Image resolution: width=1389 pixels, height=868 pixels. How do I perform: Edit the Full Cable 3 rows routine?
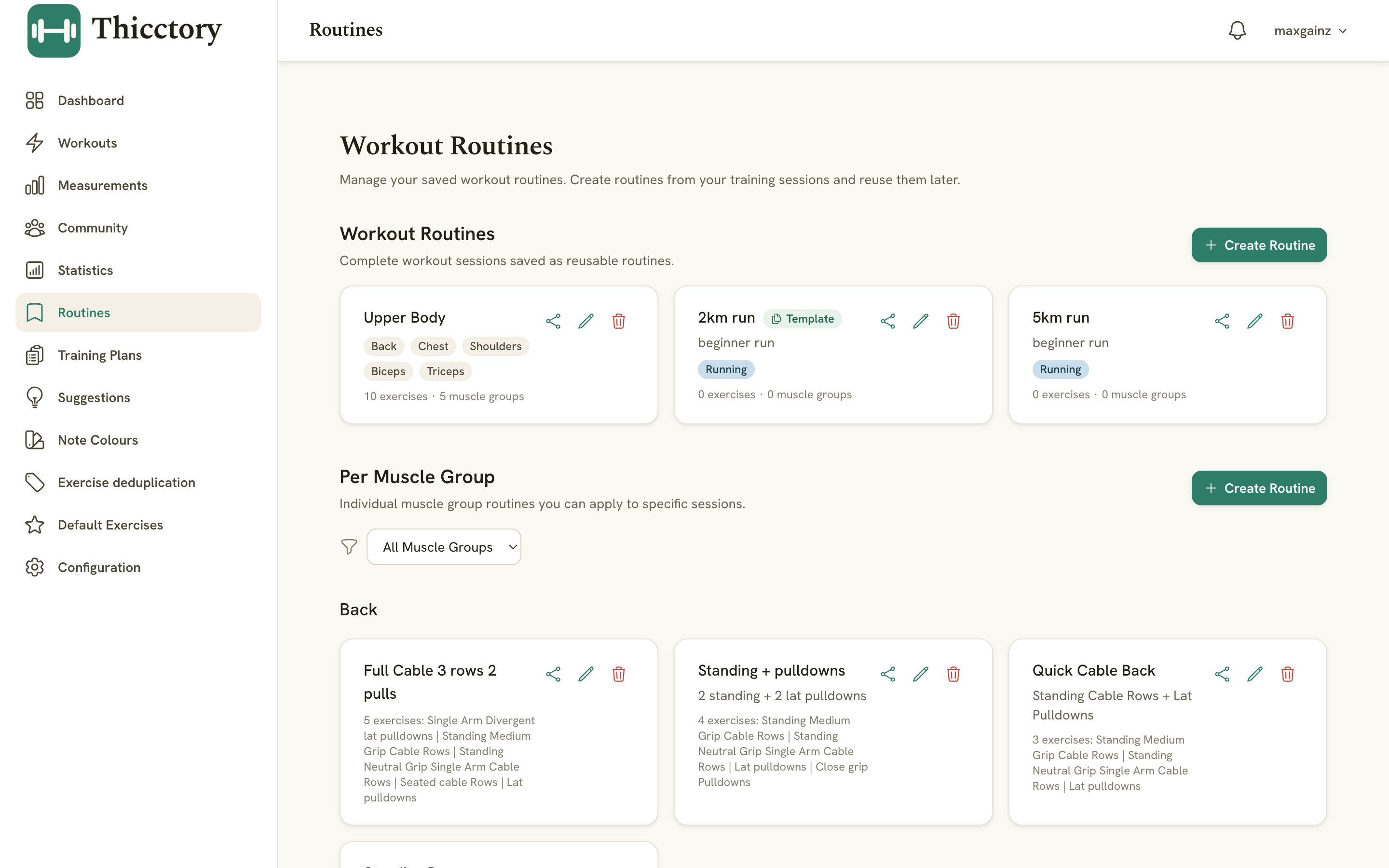586,674
